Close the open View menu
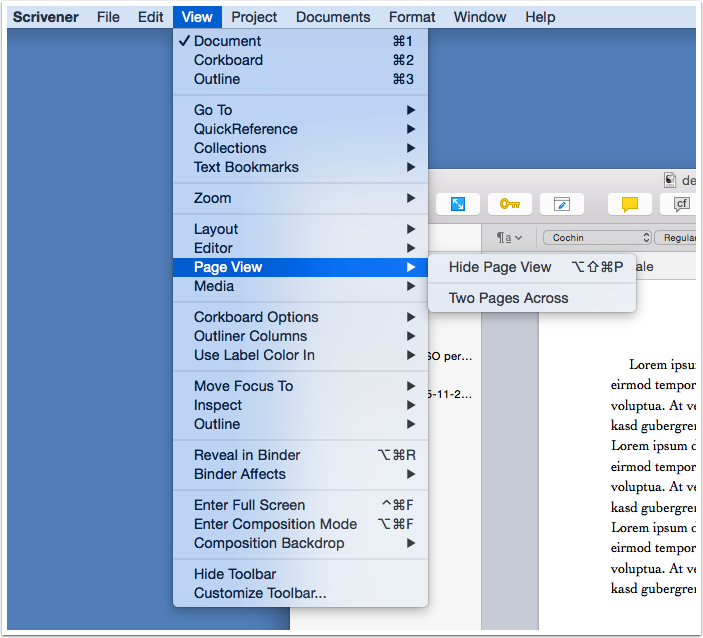 point(197,17)
